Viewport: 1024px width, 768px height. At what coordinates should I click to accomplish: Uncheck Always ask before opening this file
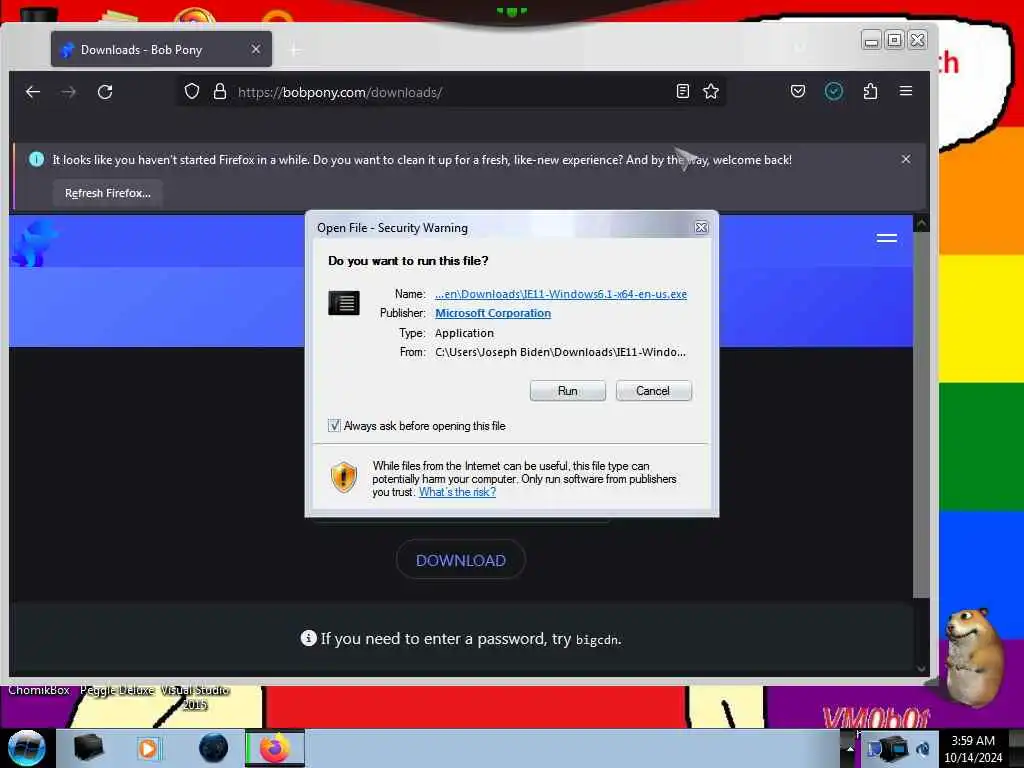[x=334, y=426]
